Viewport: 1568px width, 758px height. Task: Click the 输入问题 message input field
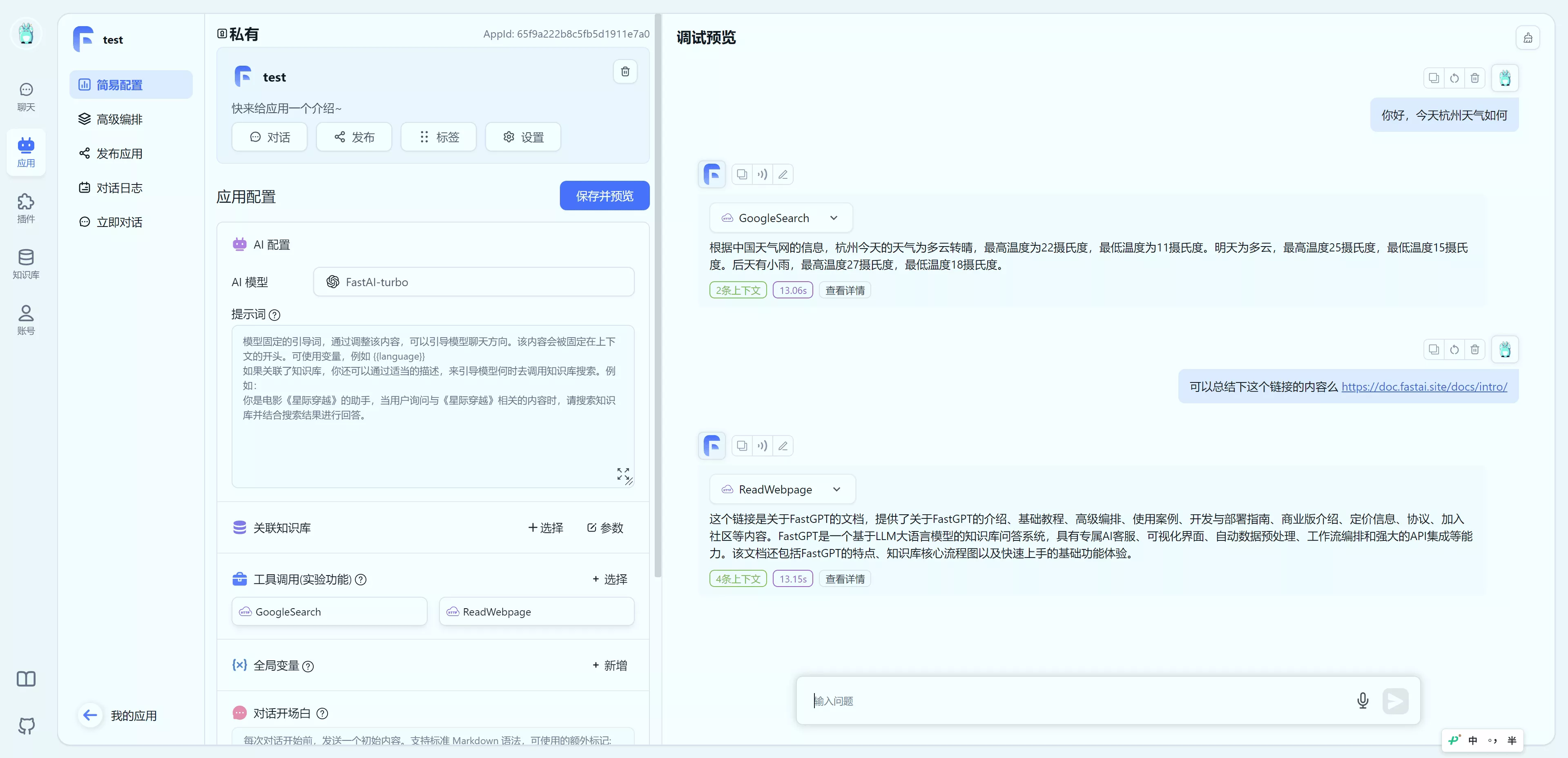pyautogui.click(x=1035, y=701)
